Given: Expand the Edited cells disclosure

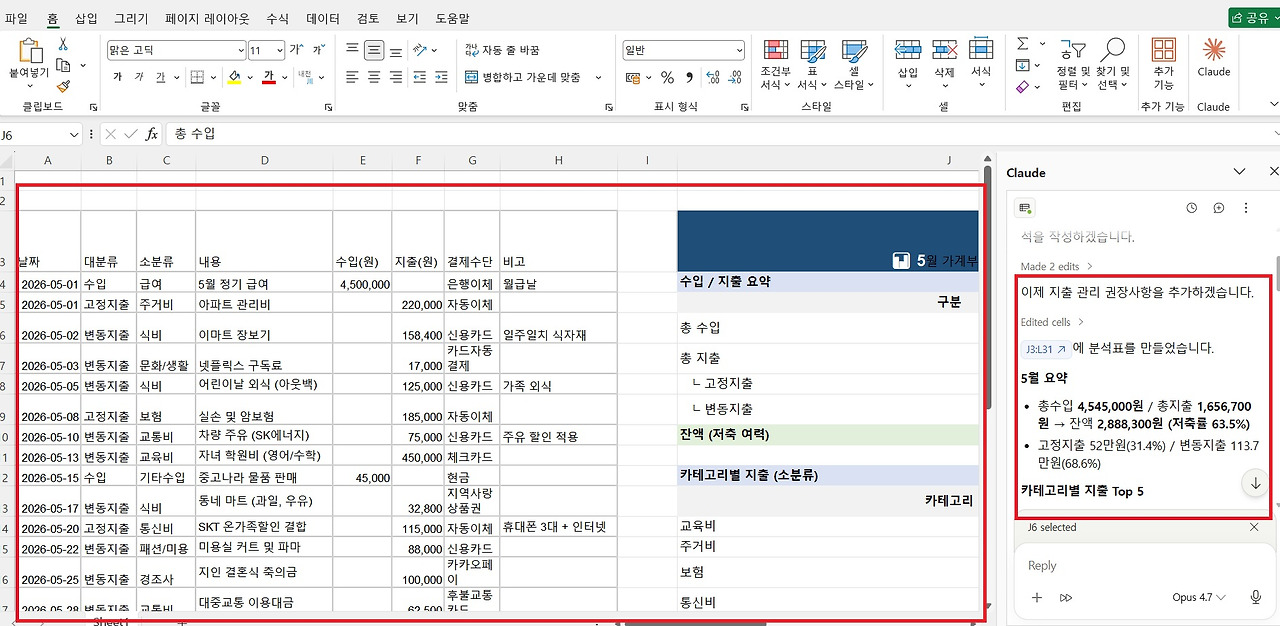Looking at the screenshot, I should pos(1052,322).
